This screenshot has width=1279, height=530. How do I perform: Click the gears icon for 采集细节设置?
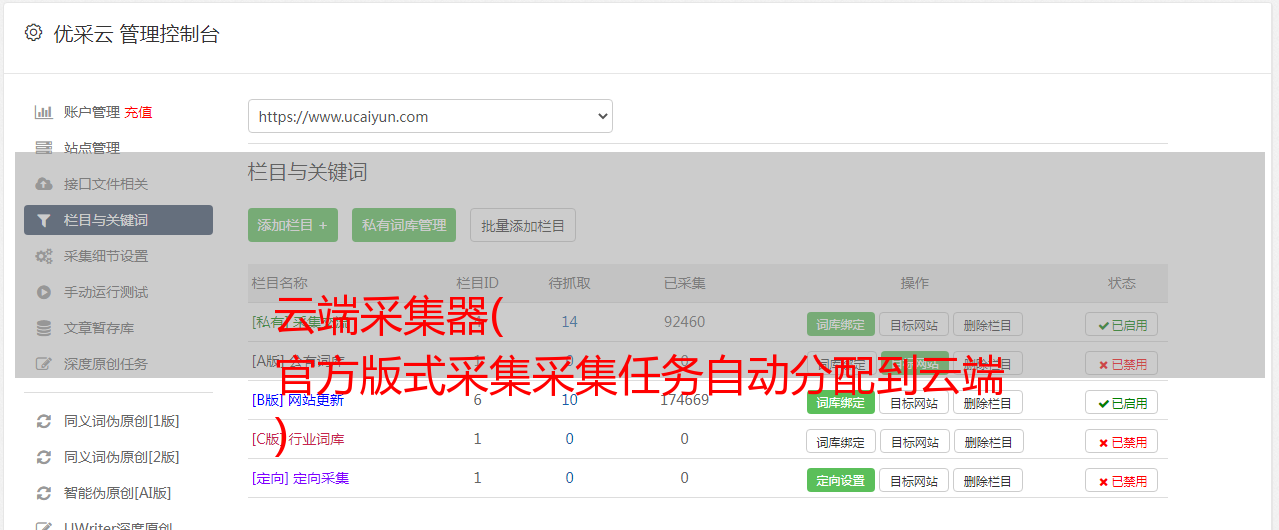click(43, 256)
